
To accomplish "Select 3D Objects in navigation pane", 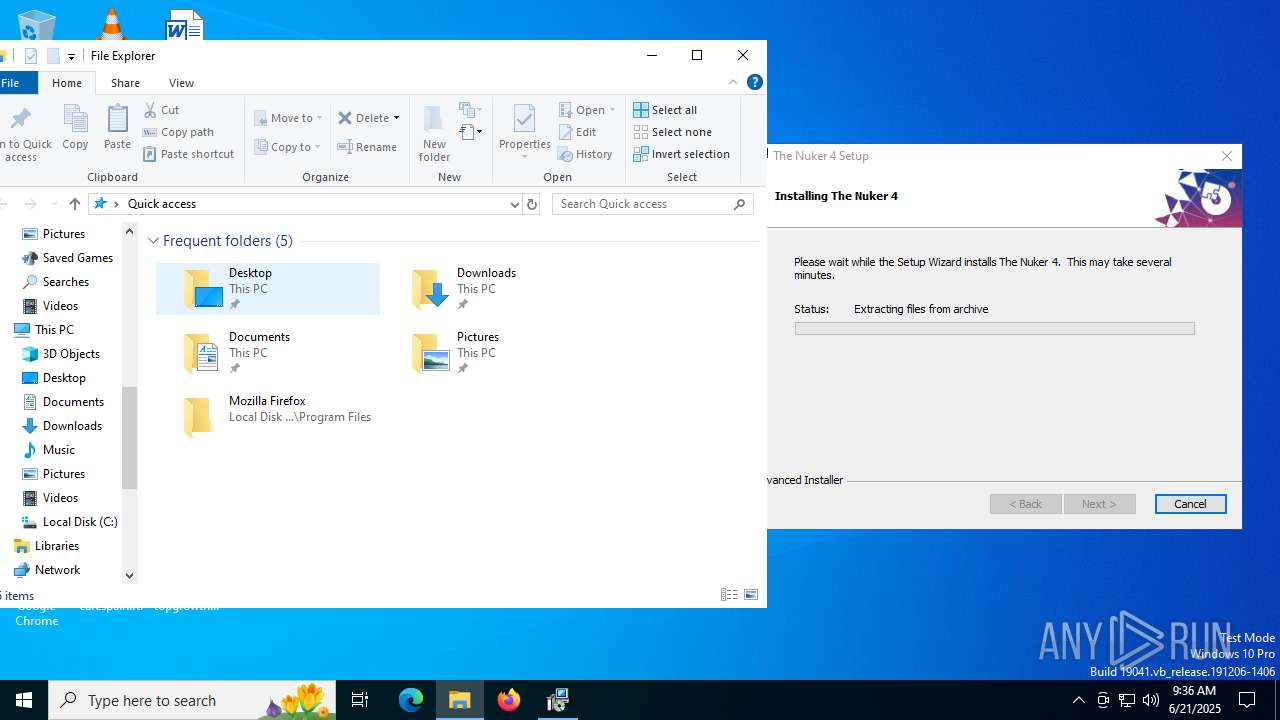I will click(x=71, y=354).
